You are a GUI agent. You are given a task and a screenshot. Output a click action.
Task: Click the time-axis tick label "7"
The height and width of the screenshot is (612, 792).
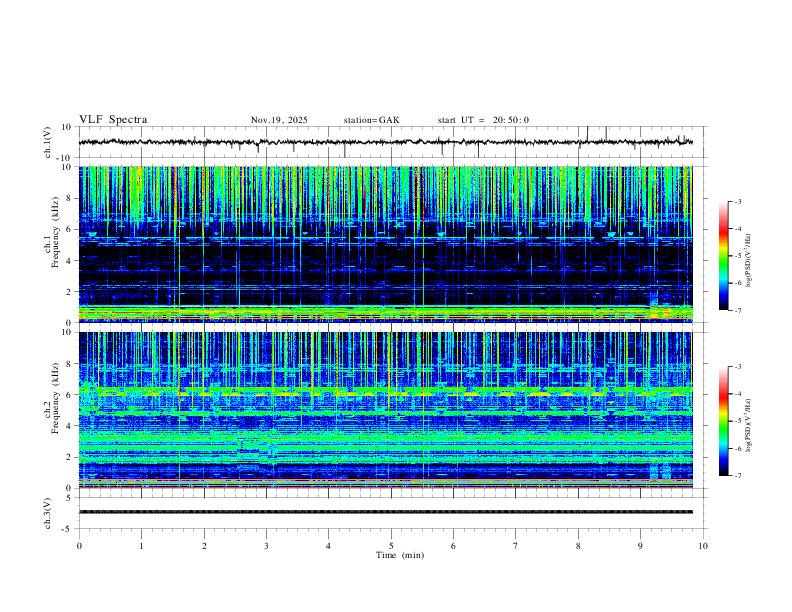(516, 546)
